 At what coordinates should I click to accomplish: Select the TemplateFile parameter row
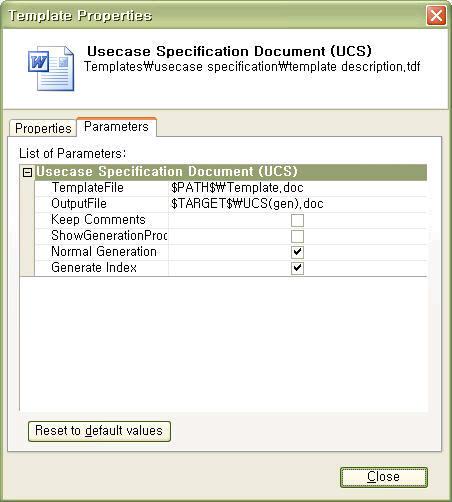[231, 188]
